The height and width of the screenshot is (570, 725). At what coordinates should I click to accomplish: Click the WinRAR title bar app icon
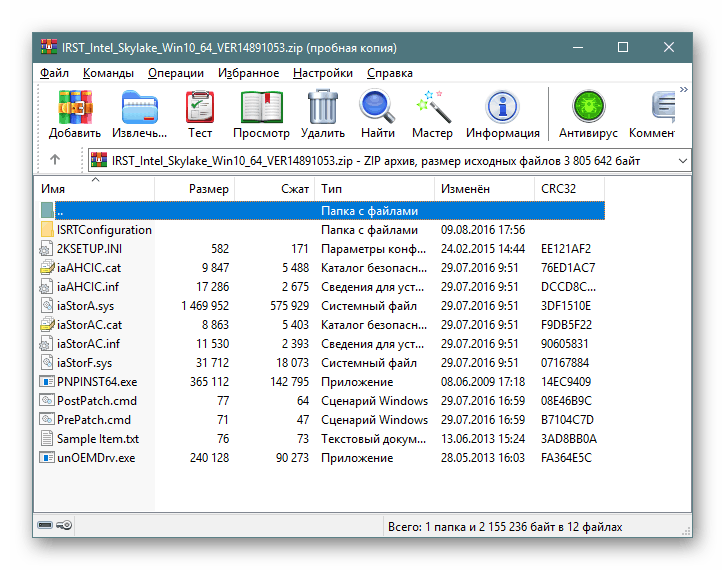click(x=49, y=47)
